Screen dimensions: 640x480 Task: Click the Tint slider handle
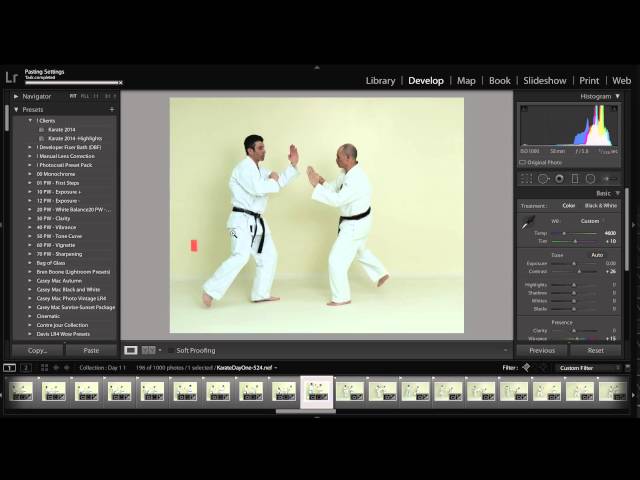coord(575,241)
